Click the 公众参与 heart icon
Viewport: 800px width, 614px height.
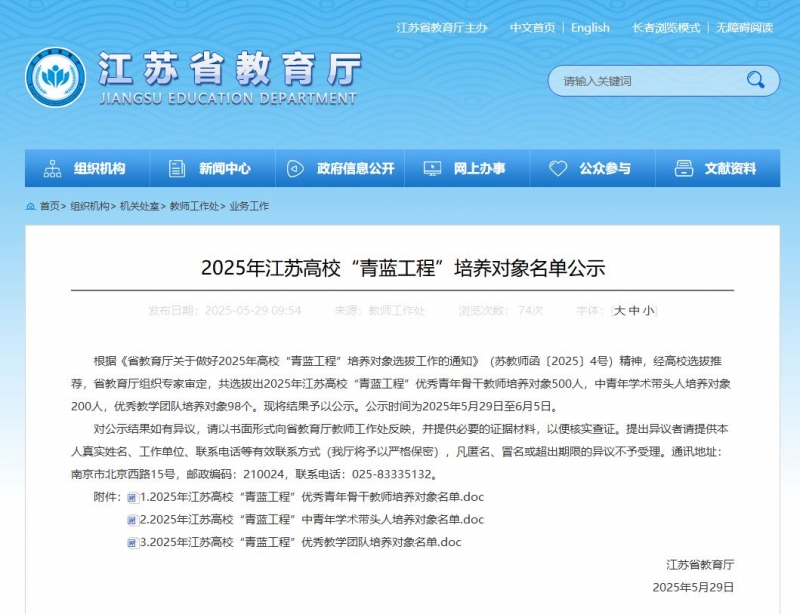[558, 168]
